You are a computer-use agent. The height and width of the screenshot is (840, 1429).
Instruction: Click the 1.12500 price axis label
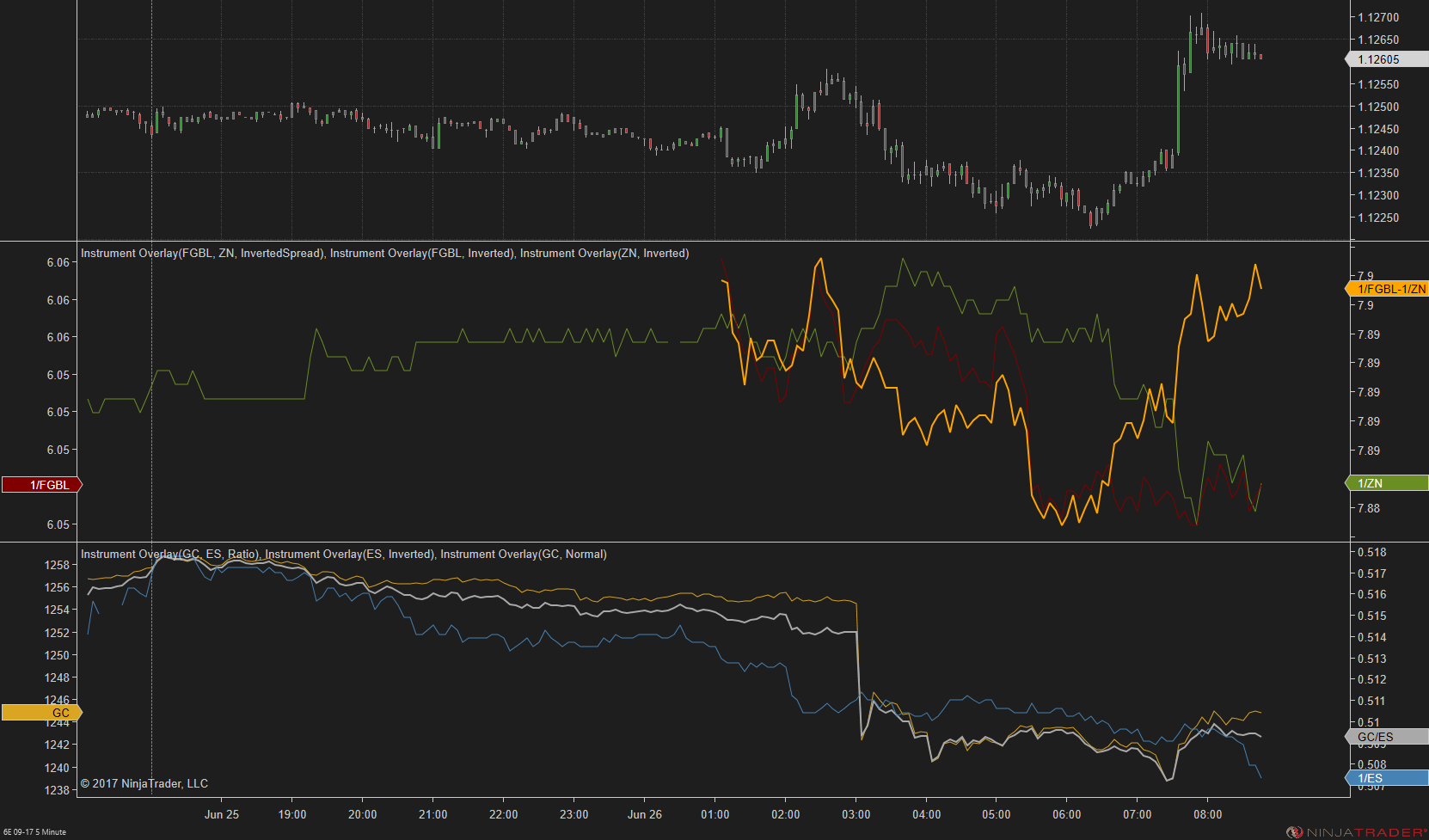(x=1378, y=107)
